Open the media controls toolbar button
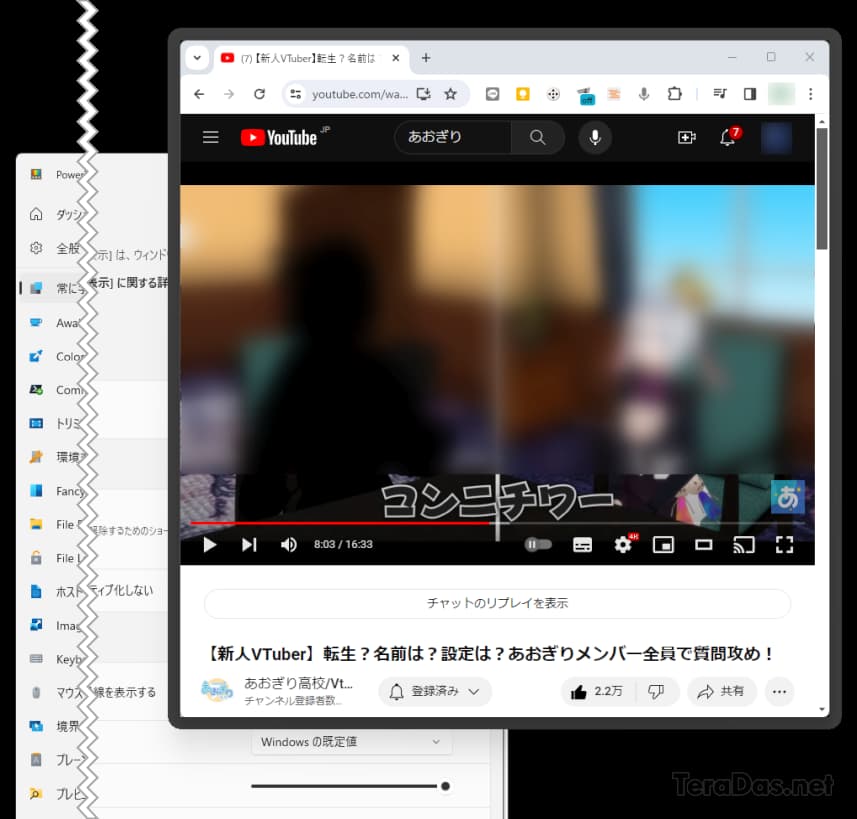The image size is (857, 819). pos(720,94)
